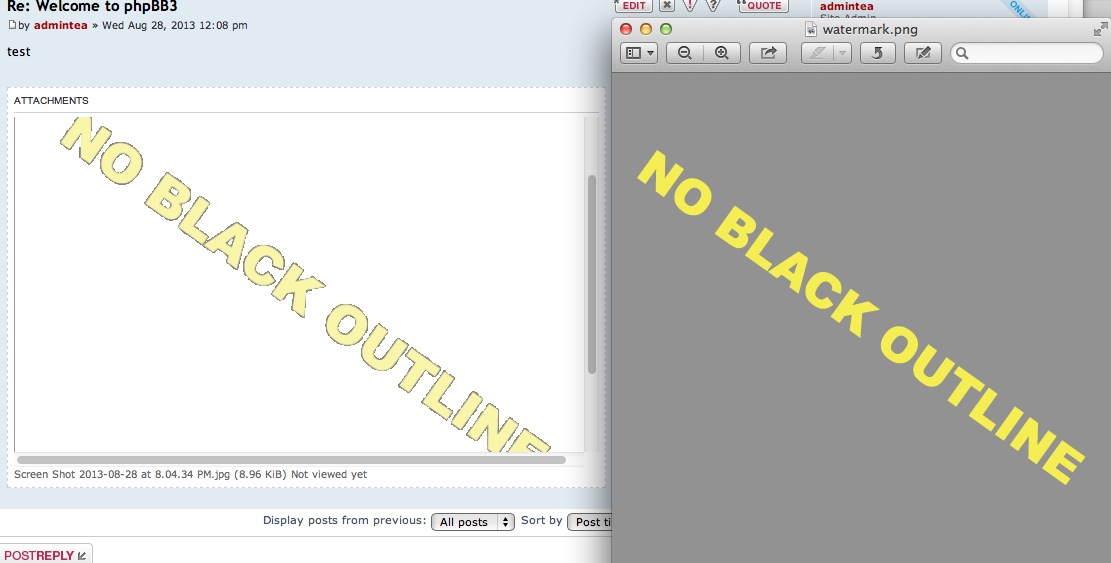Screen dimensions: 1111x563
Task: Zoom in on the watermark image
Action: (x=721, y=53)
